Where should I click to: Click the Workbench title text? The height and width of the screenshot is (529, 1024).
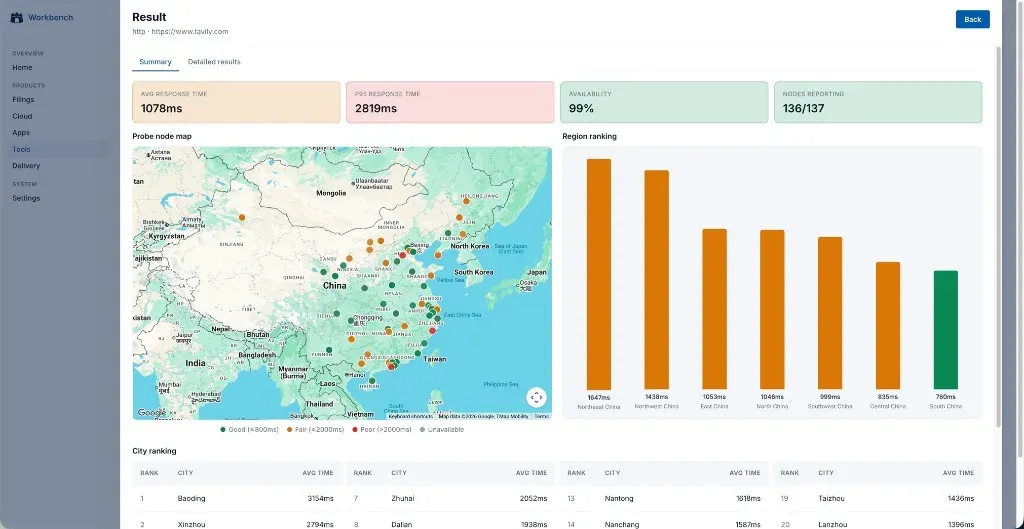tap(50, 18)
